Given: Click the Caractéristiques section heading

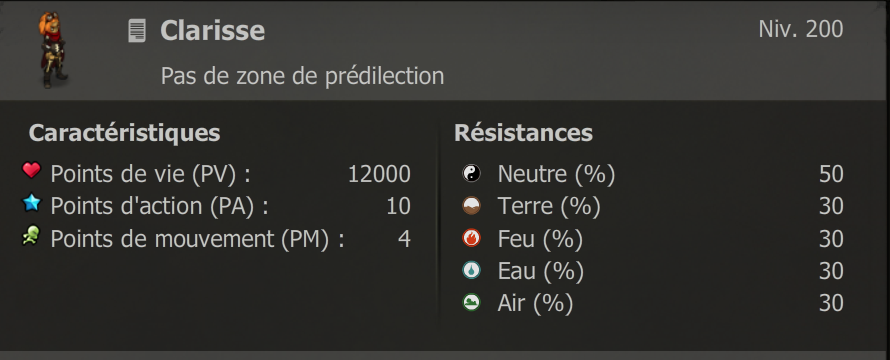Looking at the screenshot, I should [x=124, y=133].
